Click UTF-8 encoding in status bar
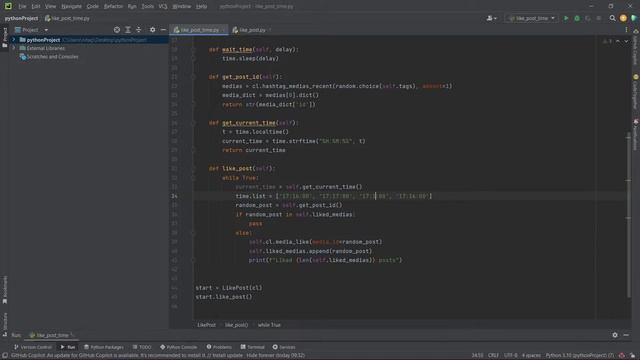The image size is (640, 360). tap(511, 356)
